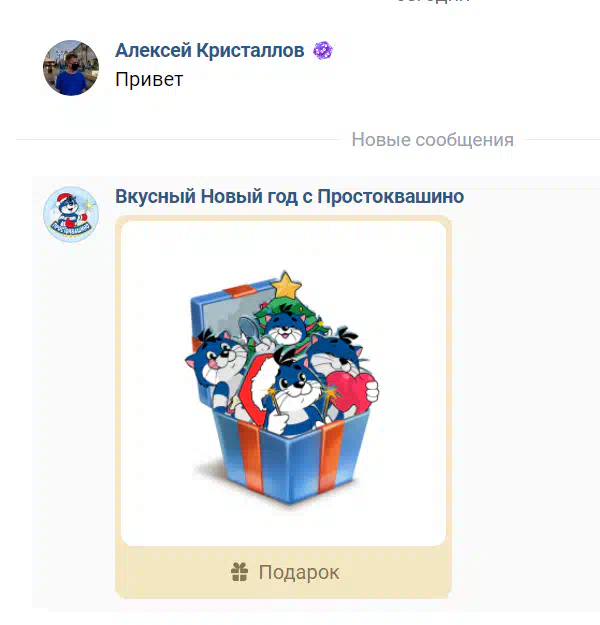Image resolution: width=600 pixels, height=625 pixels.
Task: Click the cat holding sparklers in the gift
Action: click(297, 393)
